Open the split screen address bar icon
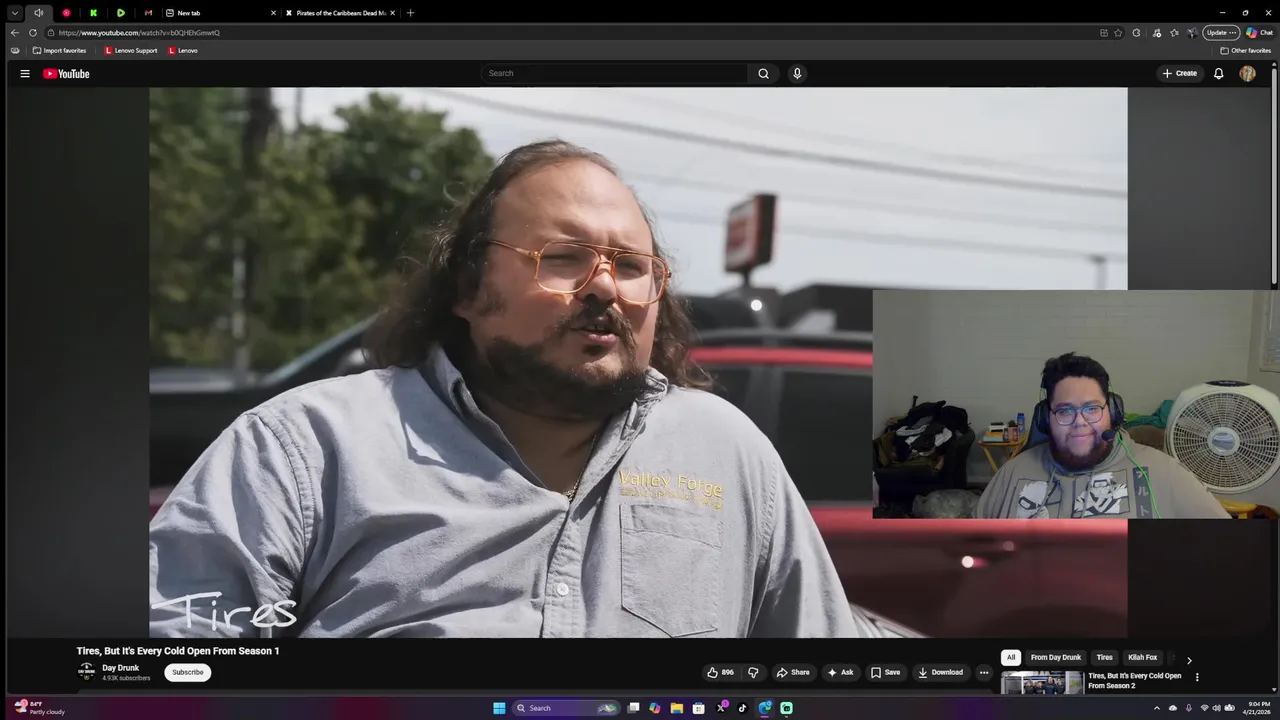The image size is (1280, 720). 1104,32
